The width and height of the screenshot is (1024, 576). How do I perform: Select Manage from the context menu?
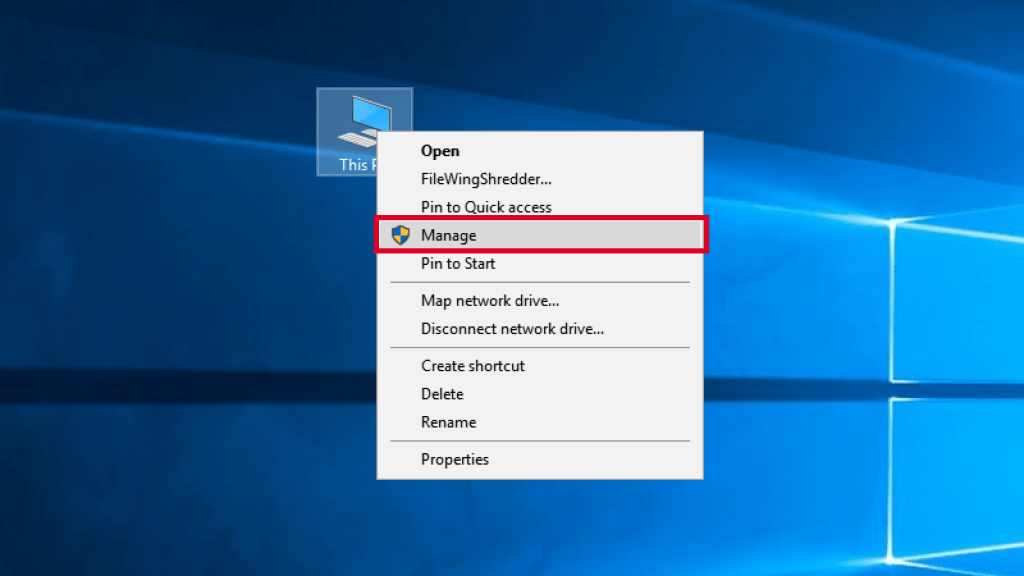point(449,235)
